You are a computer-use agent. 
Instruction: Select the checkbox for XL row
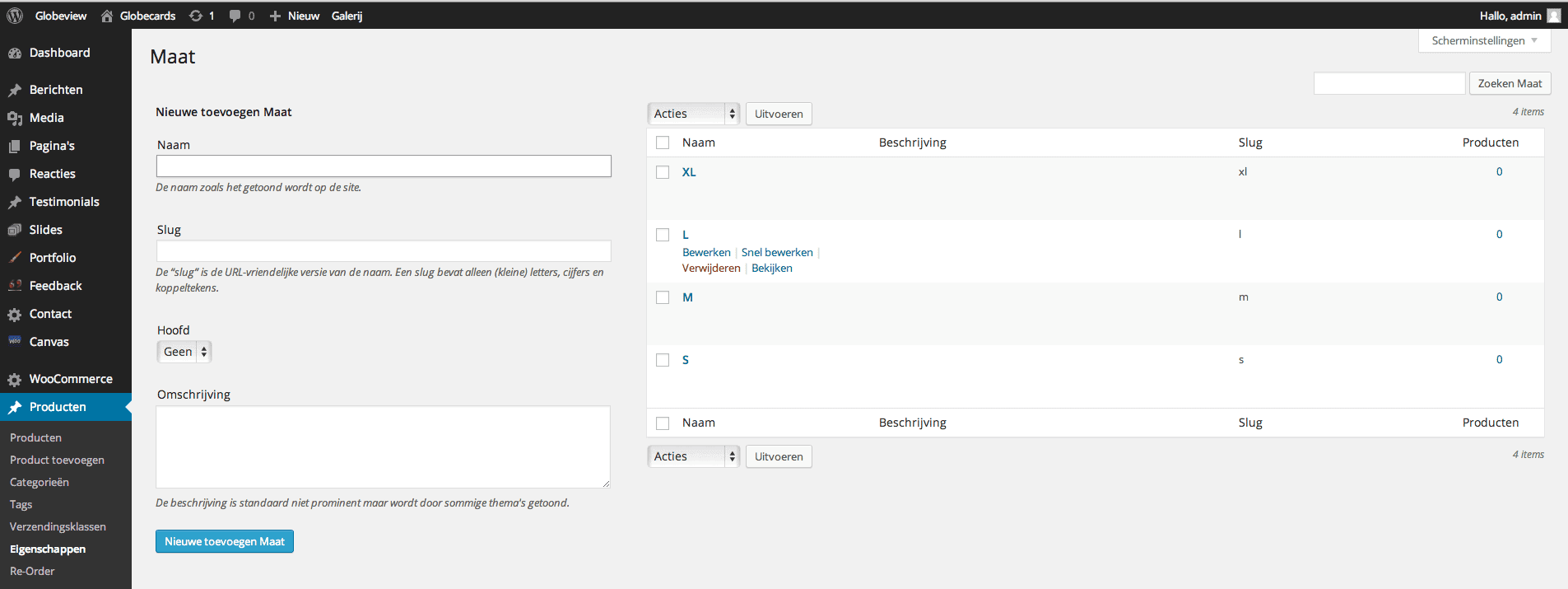[x=663, y=172]
